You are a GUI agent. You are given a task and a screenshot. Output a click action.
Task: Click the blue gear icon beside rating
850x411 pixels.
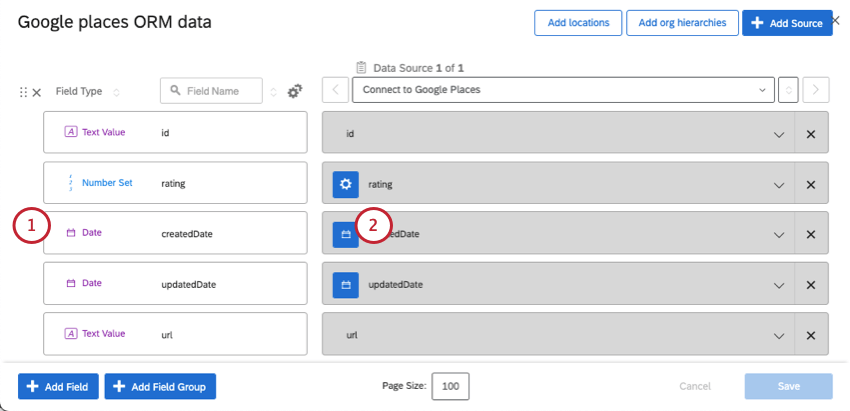(346, 184)
